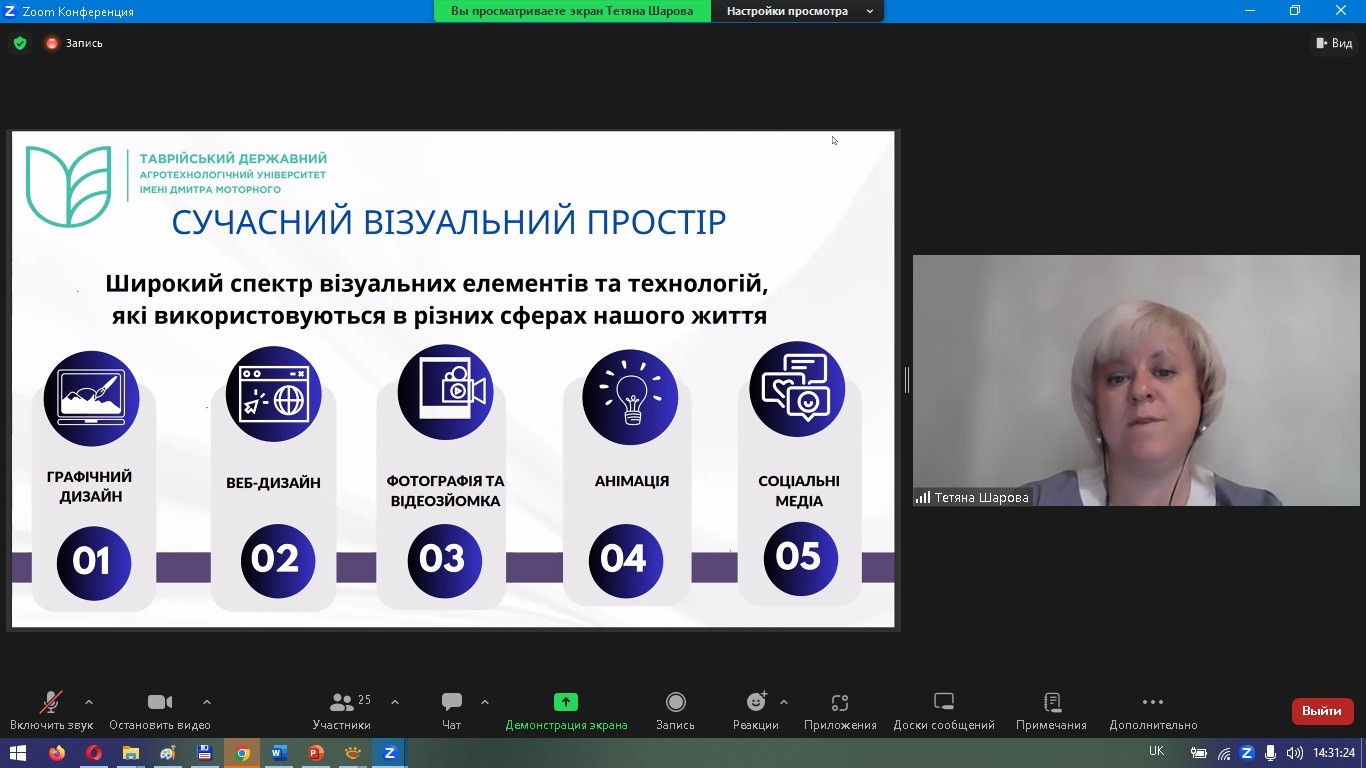The width and height of the screenshot is (1366, 768).
Task: Expand video options arrow beside camera
Action: click(207, 702)
